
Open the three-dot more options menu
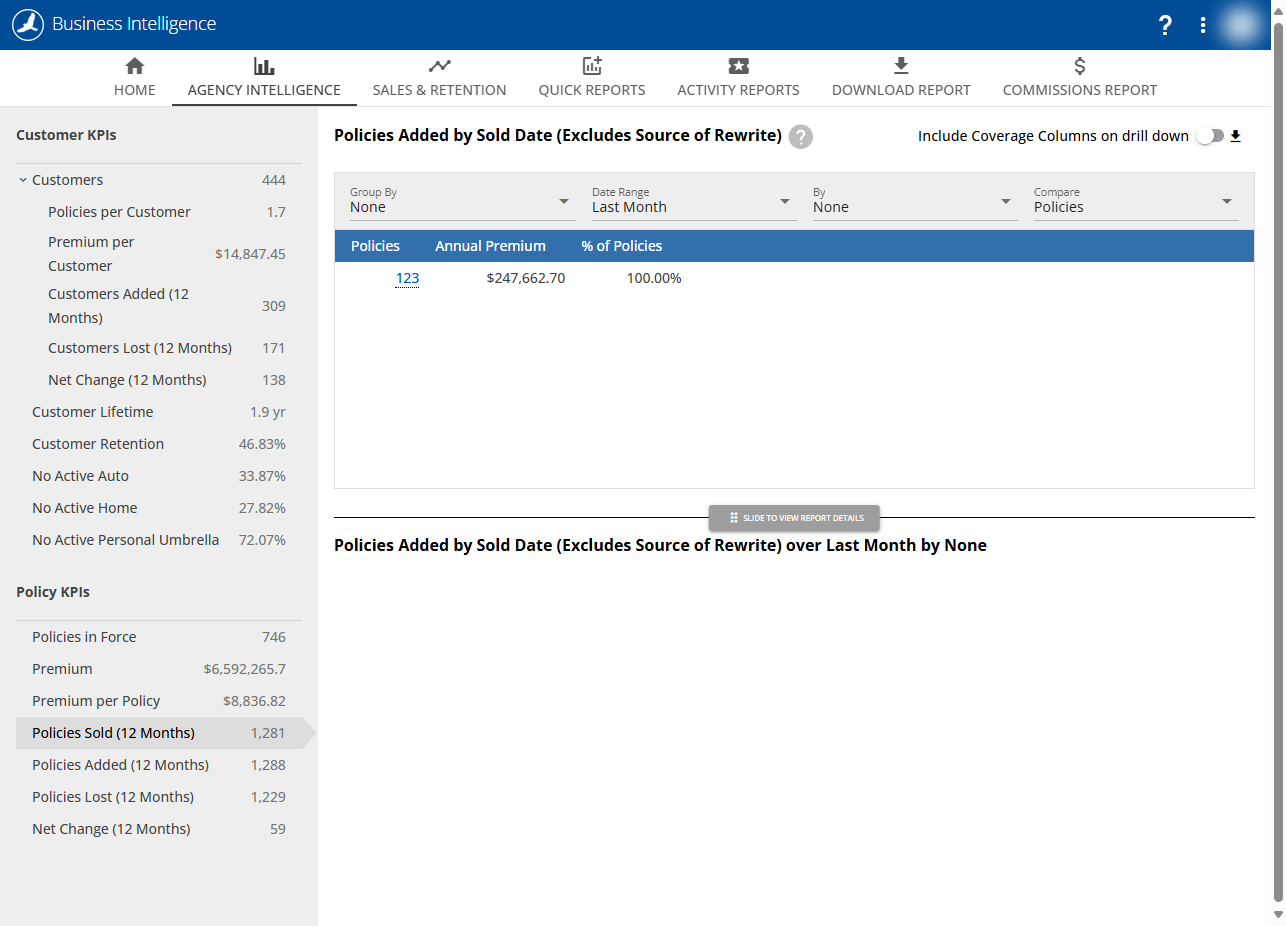[x=1203, y=25]
